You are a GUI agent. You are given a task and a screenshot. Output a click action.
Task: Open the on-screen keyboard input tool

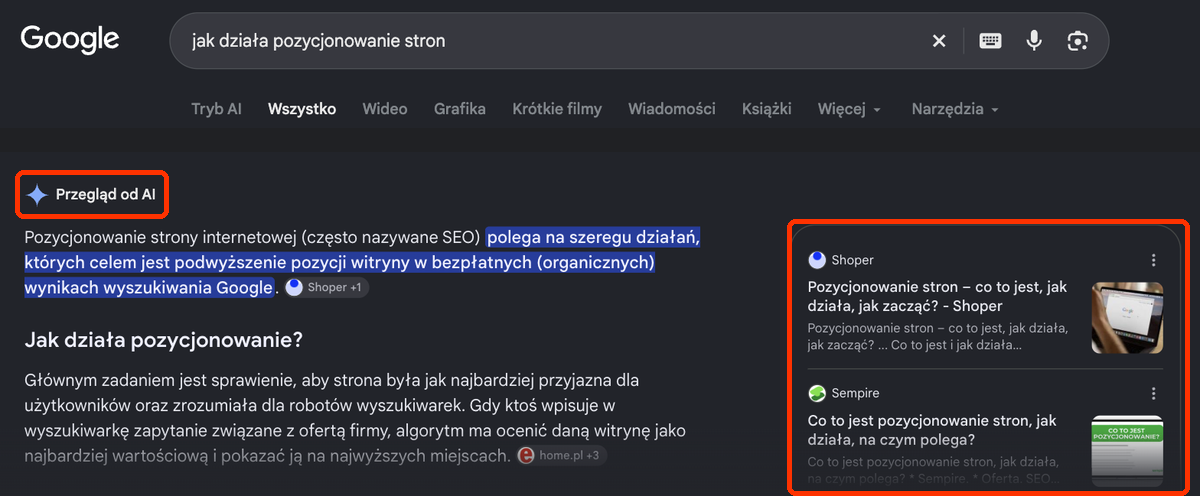tap(990, 41)
